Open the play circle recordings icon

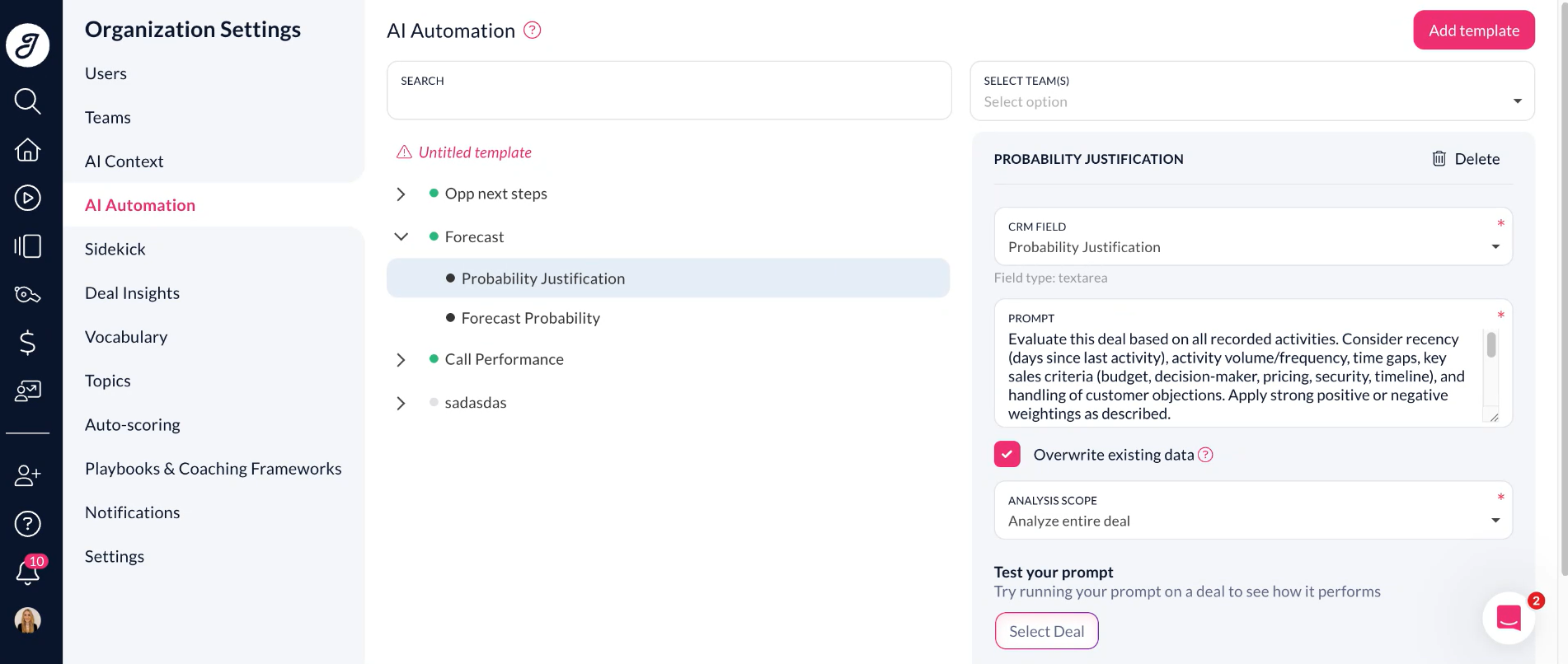pyautogui.click(x=27, y=198)
